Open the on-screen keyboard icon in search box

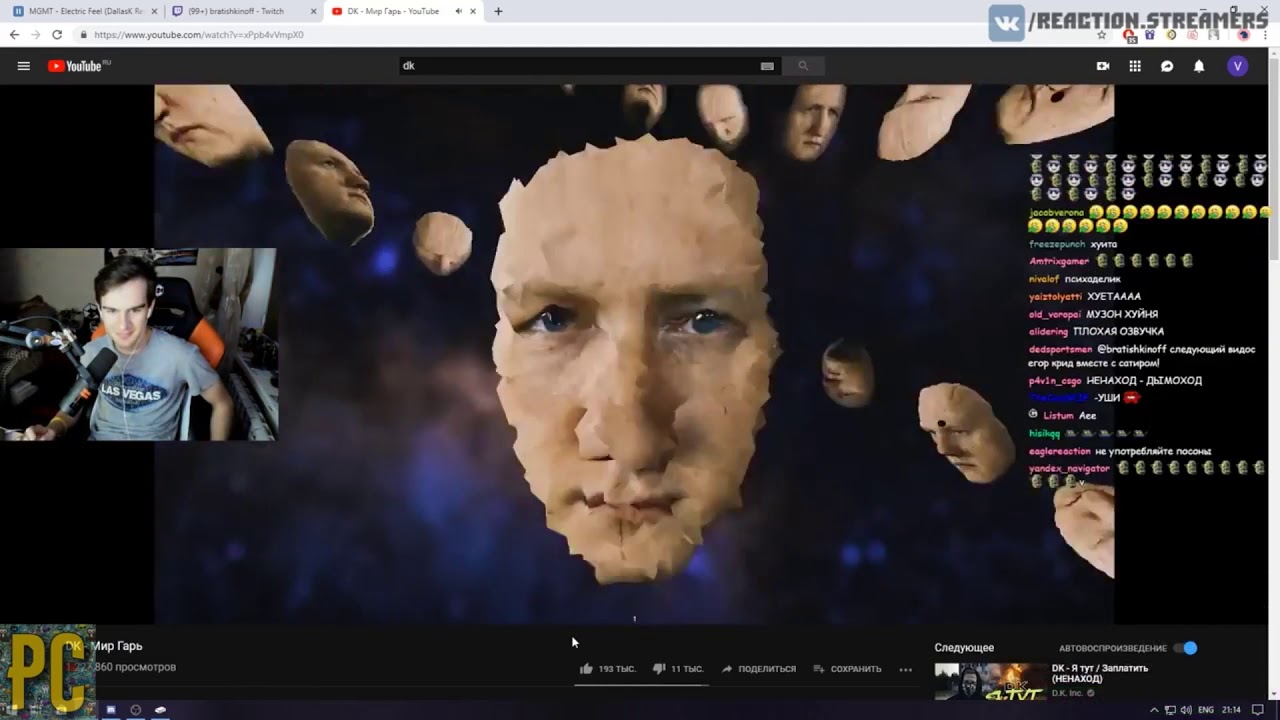pos(767,66)
